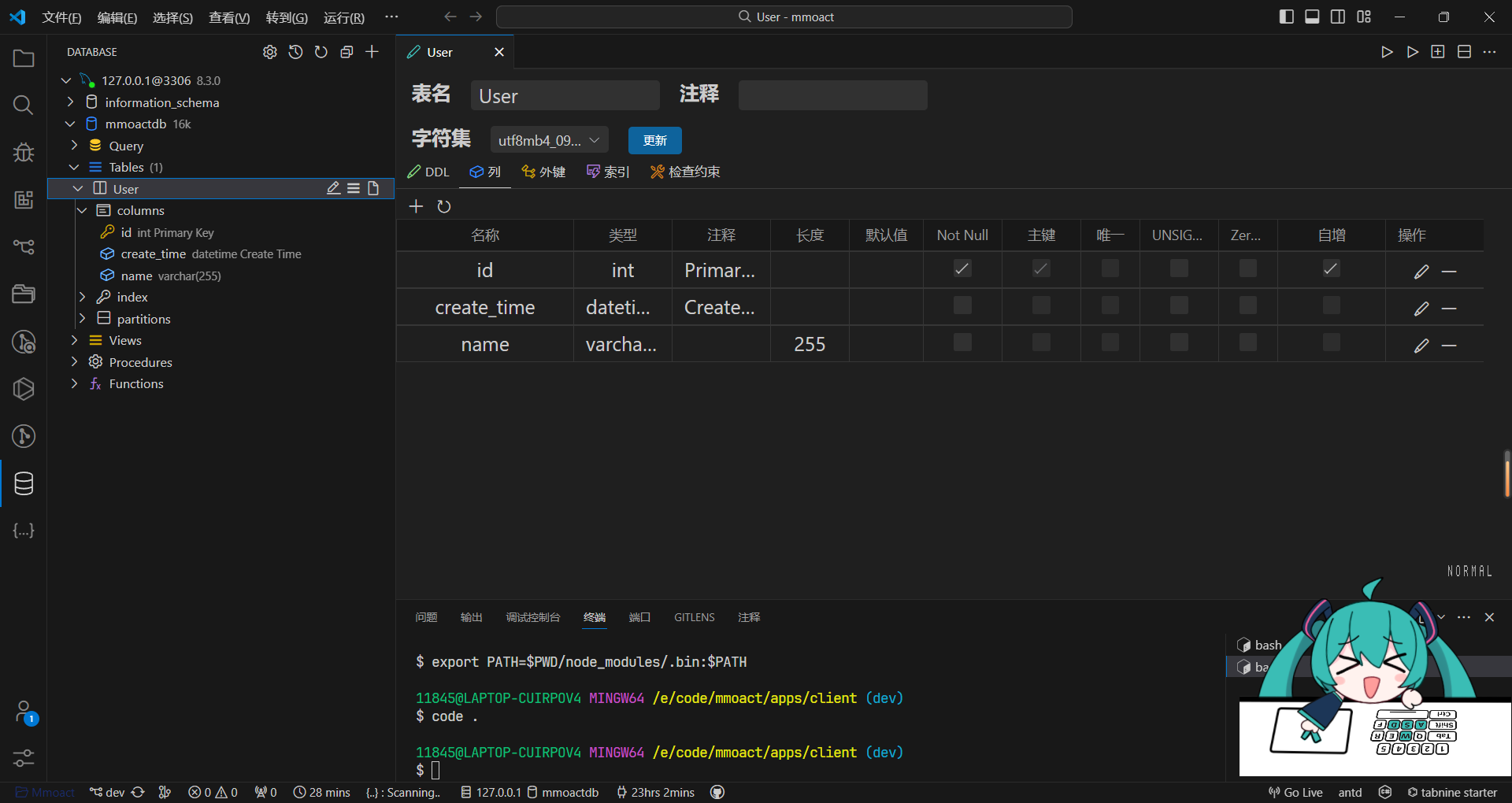Viewport: 1512px width, 803px height.
Task: Click errors and warnings count in status bar
Action: tap(213, 792)
